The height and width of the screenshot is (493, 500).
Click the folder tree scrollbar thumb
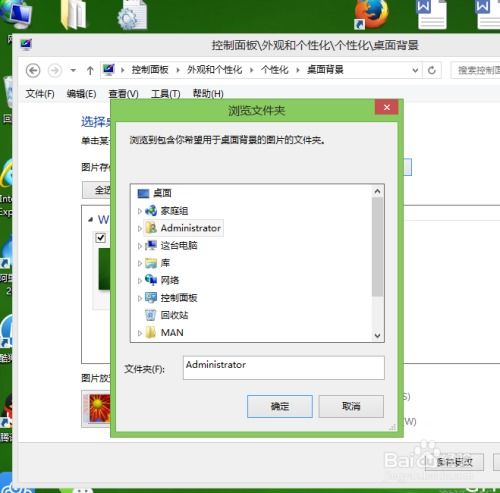click(x=377, y=247)
